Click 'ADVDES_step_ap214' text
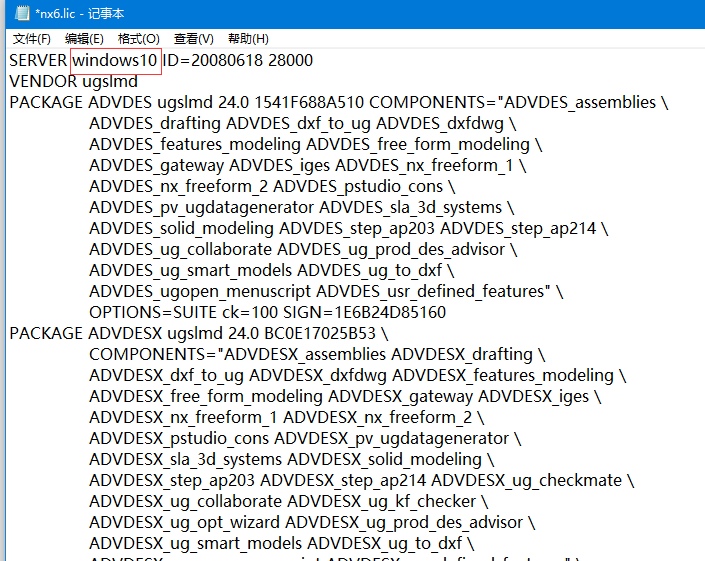Screen dimensions: 705x561 (x=518, y=228)
